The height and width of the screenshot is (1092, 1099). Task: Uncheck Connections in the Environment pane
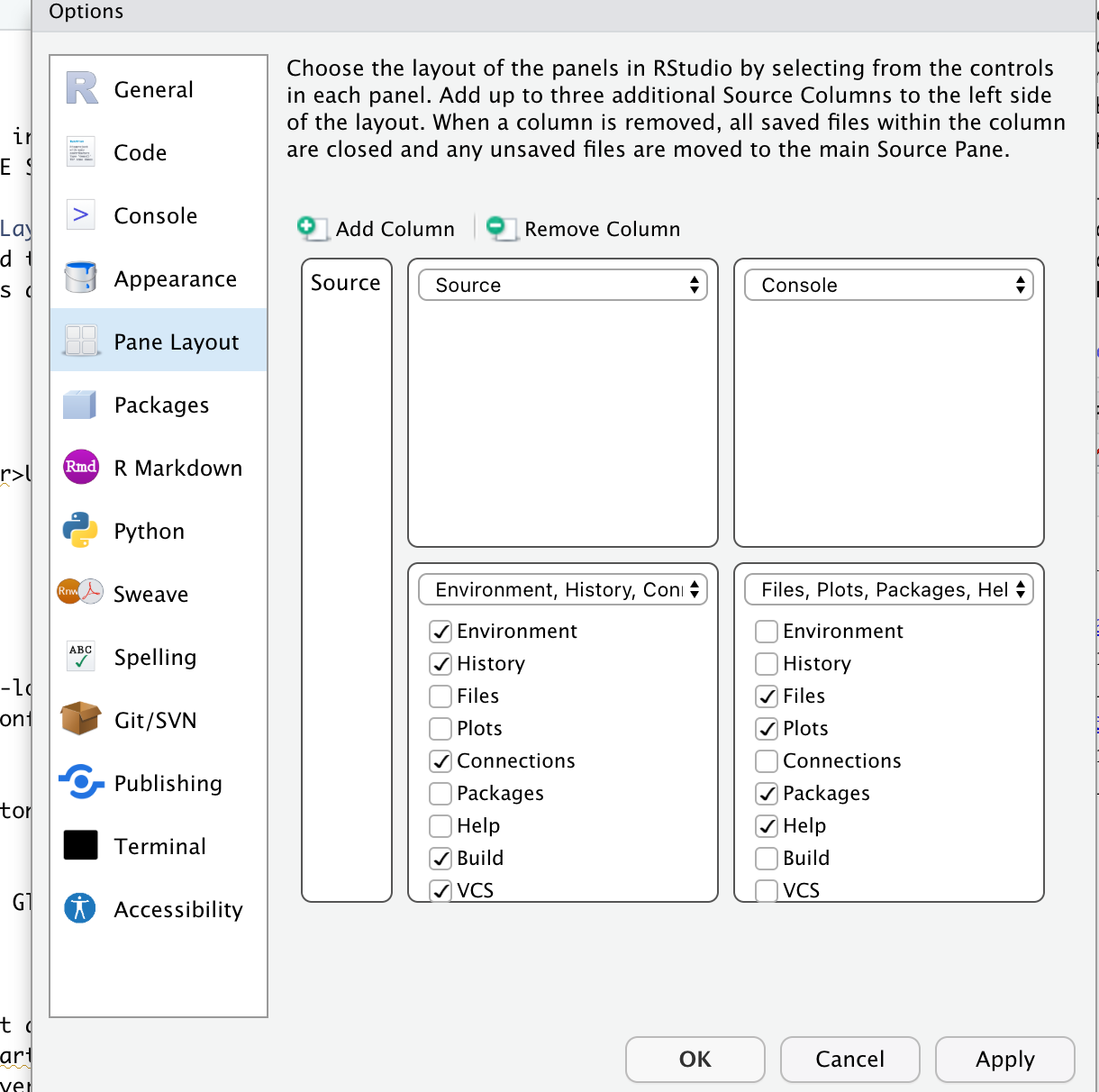tap(441, 761)
